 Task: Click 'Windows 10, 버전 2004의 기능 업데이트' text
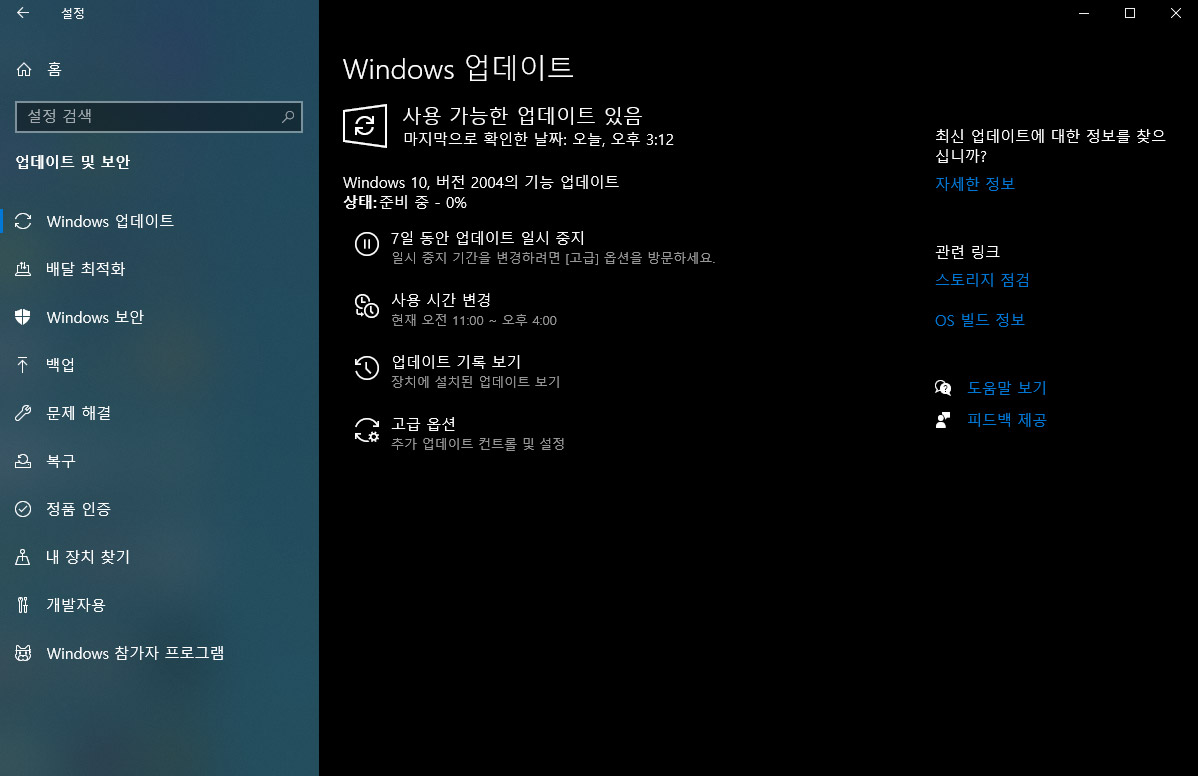pos(481,182)
